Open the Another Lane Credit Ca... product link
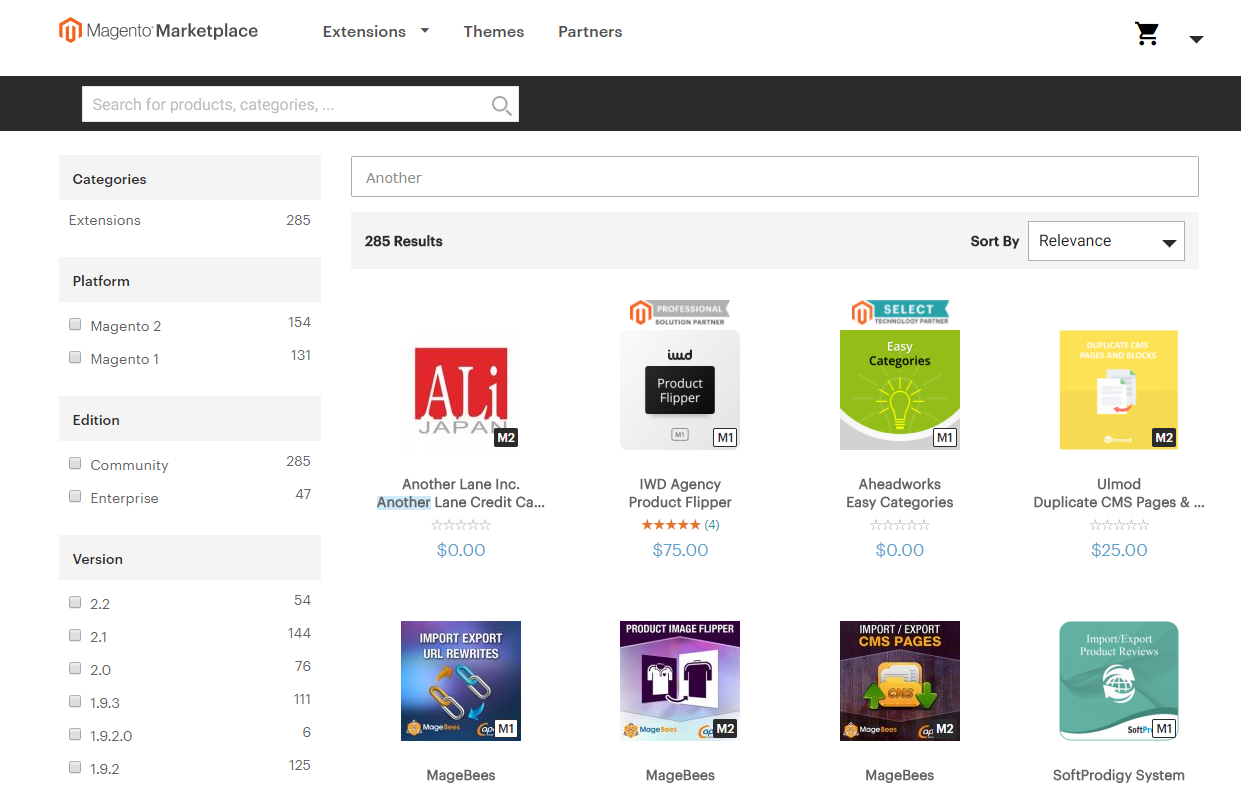 click(x=461, y=502)
